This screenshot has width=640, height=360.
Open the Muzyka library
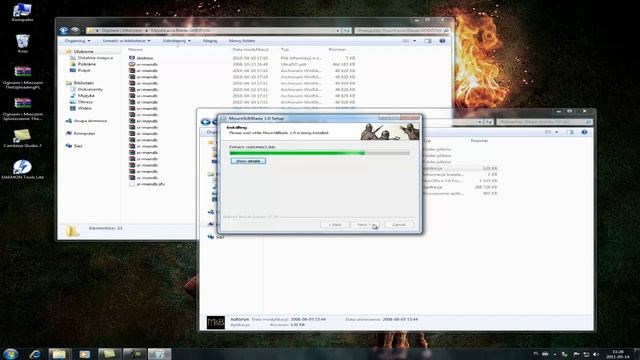point(86,96)
